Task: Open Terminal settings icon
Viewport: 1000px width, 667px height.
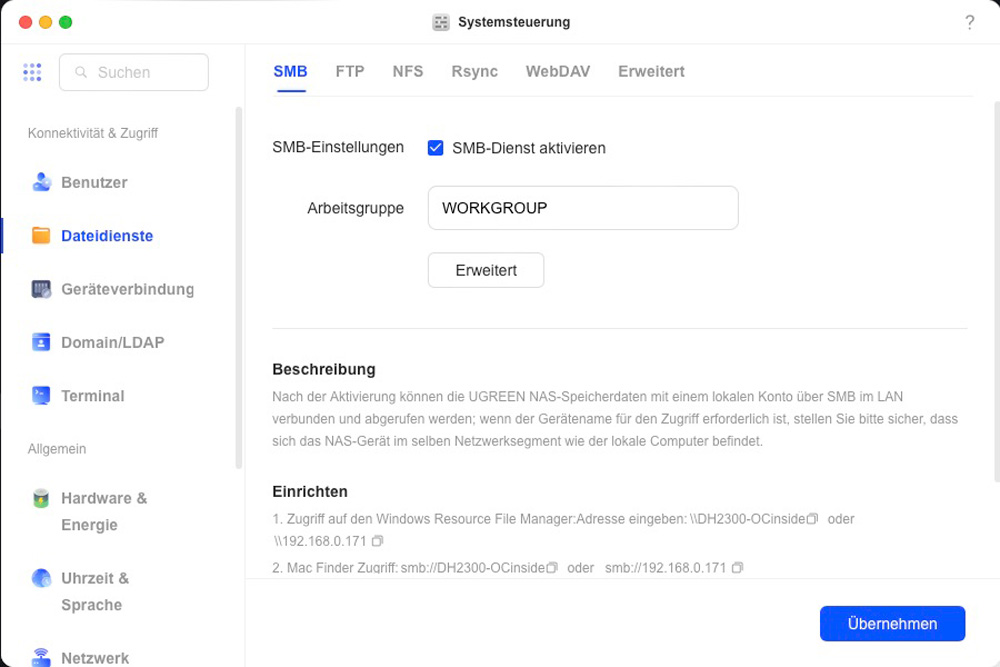Action: pos(41,395)
